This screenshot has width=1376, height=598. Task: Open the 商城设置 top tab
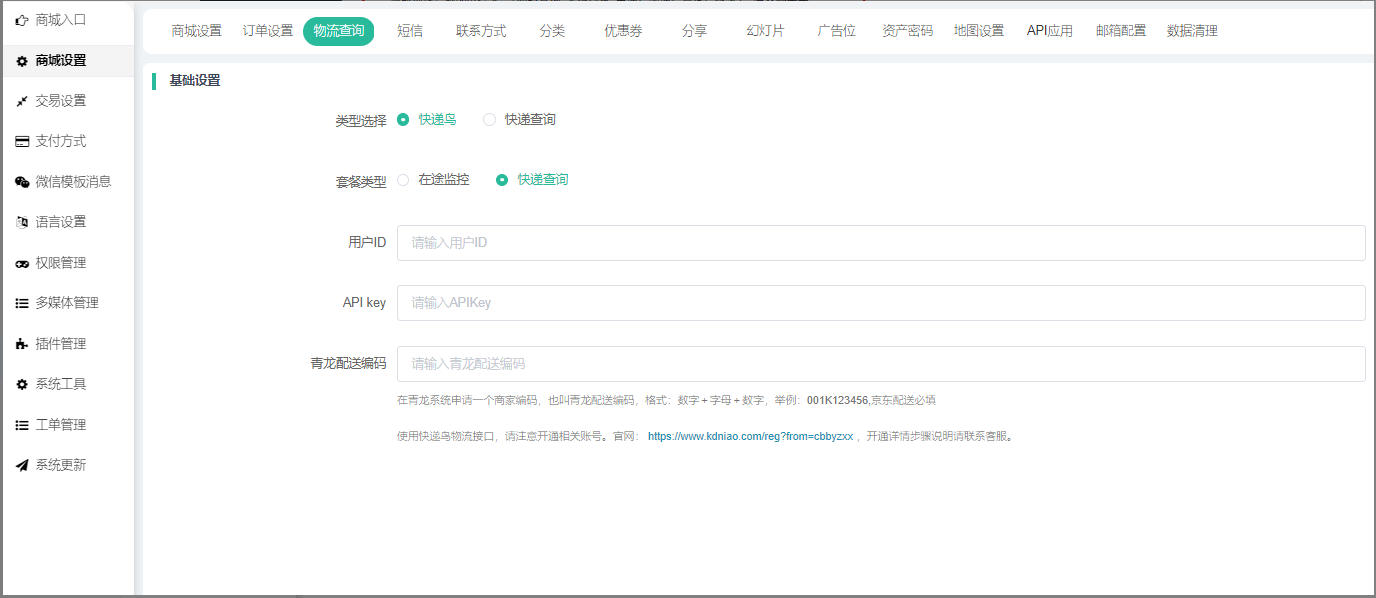(196, 31)
